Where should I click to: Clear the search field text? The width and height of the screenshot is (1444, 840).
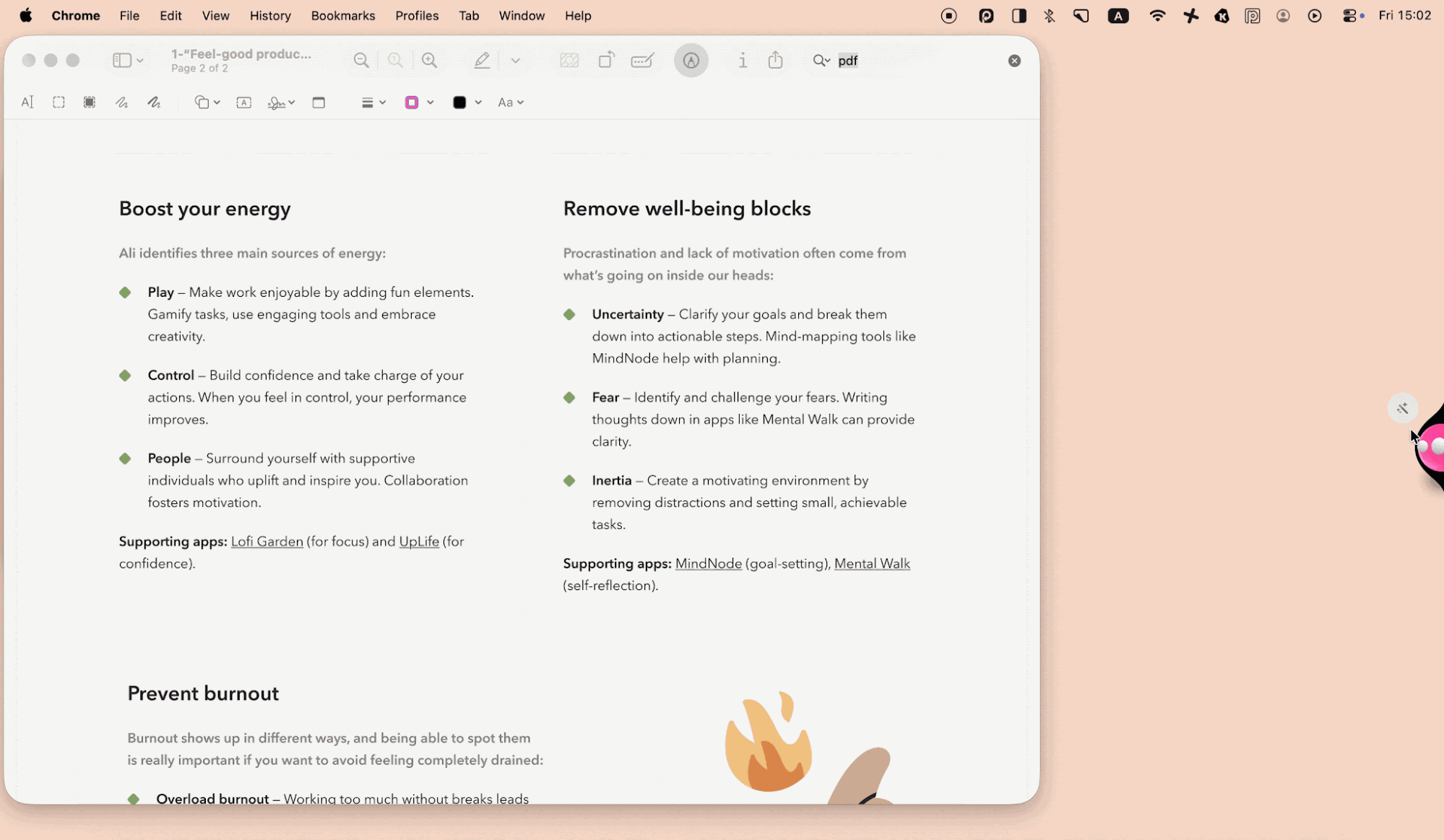[x=1014, y=61]
